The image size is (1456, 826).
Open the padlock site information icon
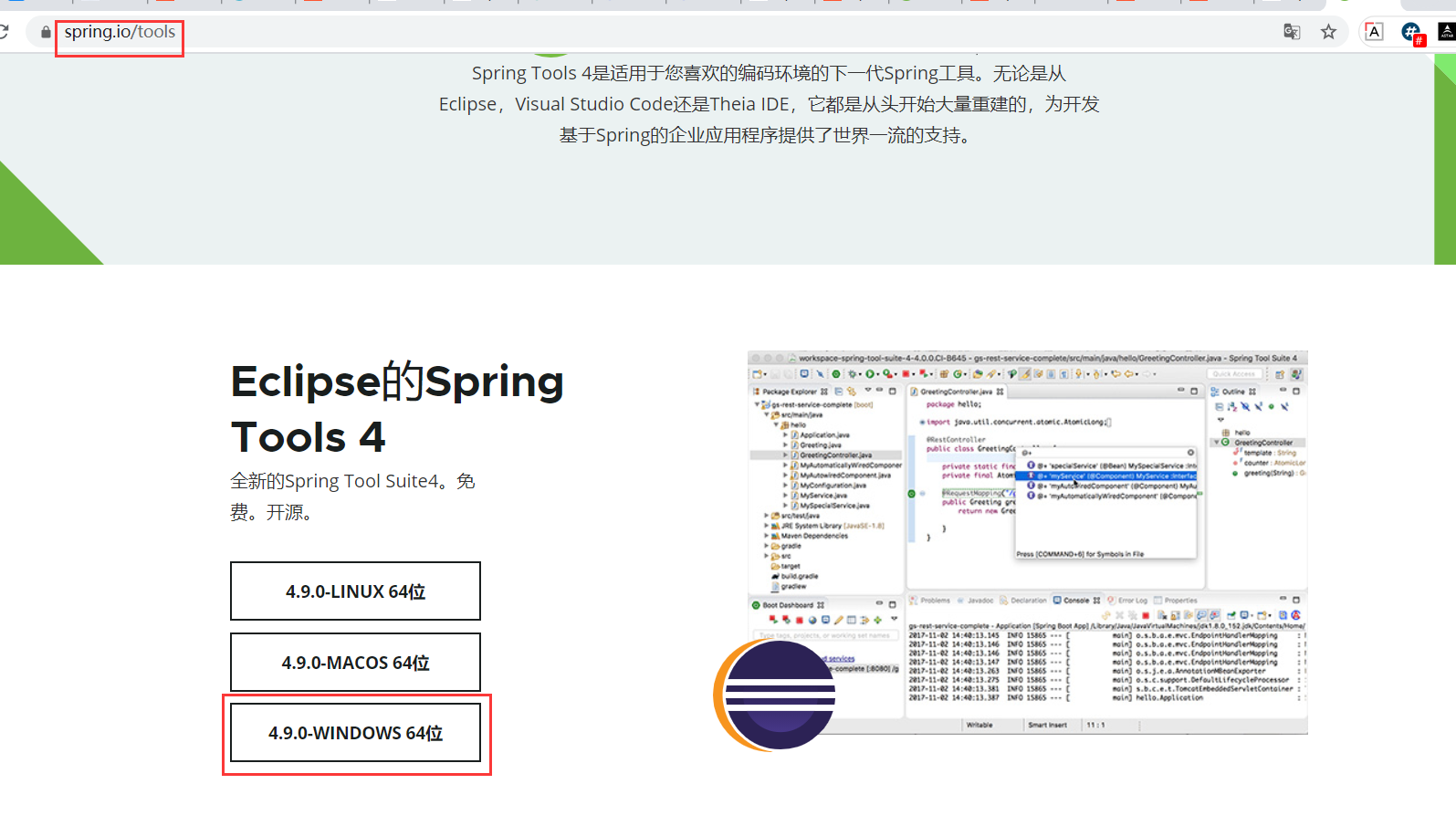point(46,32)
